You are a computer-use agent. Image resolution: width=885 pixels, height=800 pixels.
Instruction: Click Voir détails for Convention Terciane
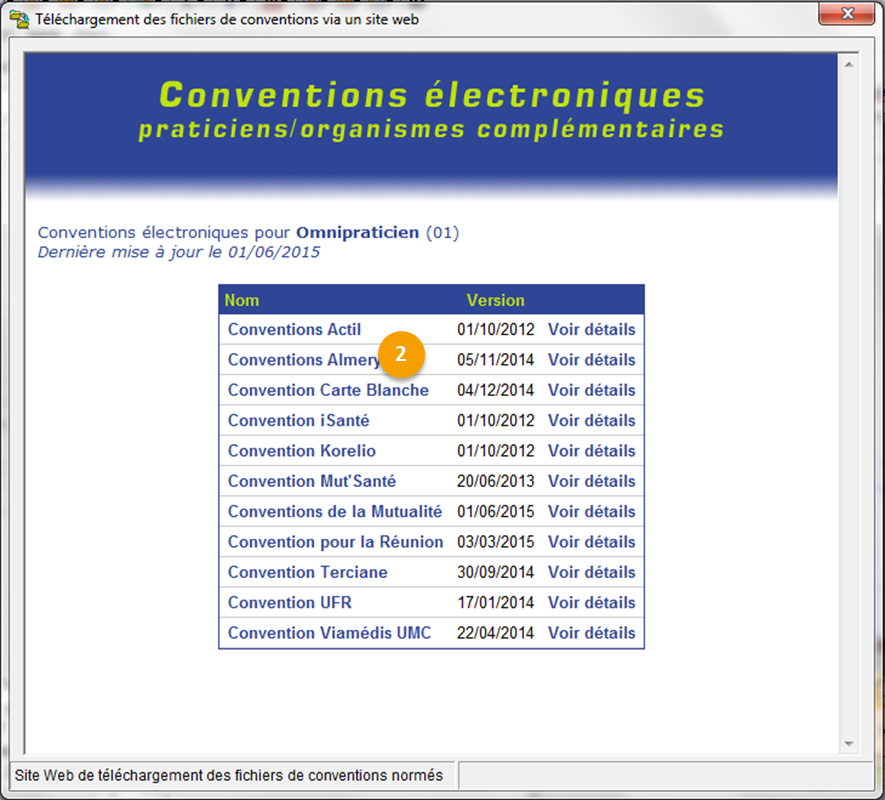(592, 572)
